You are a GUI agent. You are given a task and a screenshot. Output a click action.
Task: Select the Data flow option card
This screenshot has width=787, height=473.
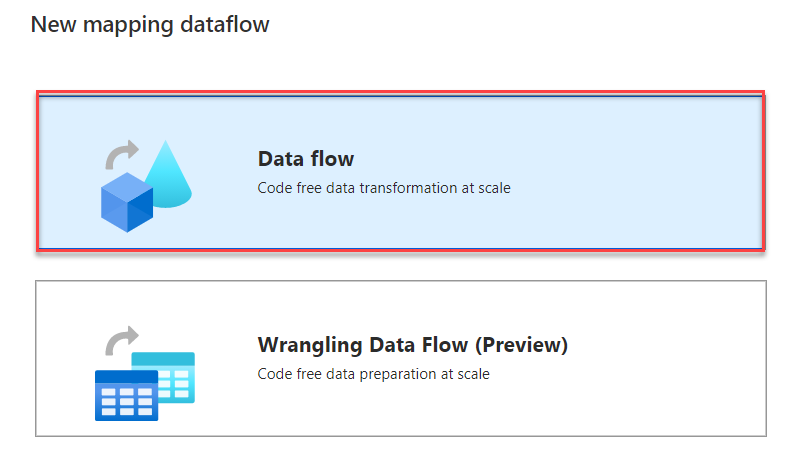tap(400, 171)
